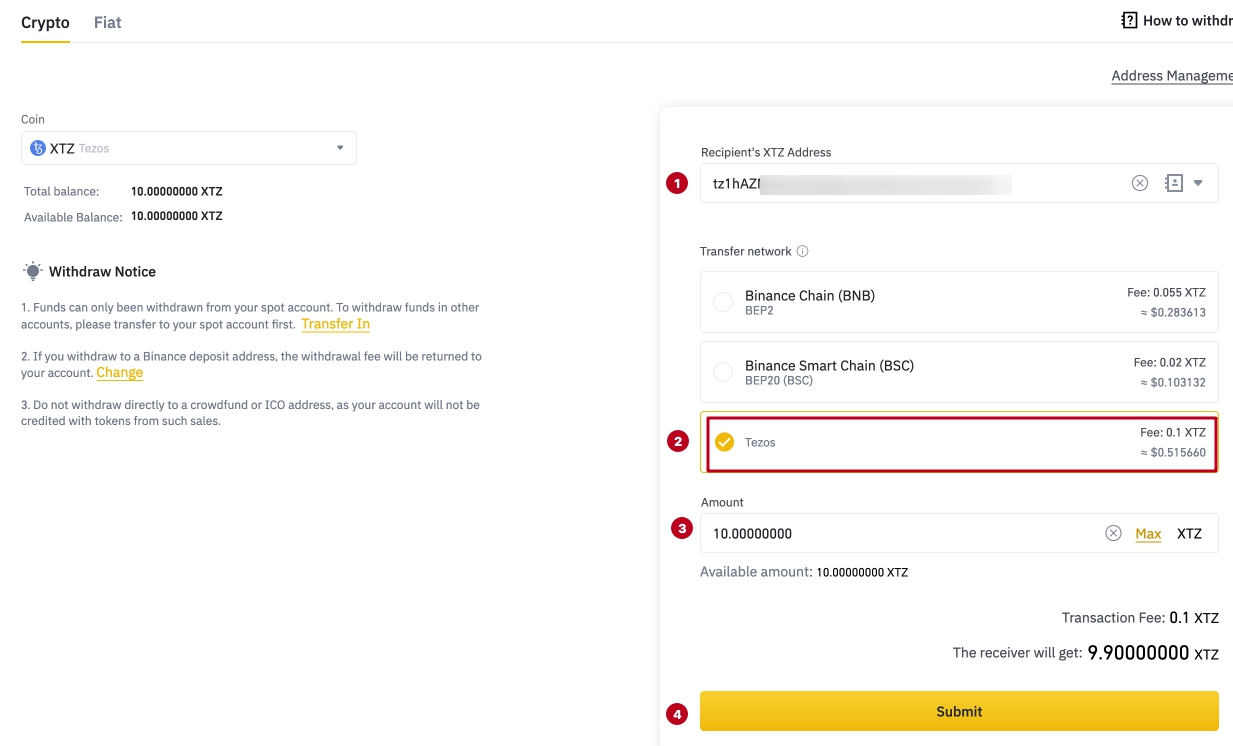Click the Transaction Fee 0.1 XTZ text
Image resolution: width=1233 pixels, height=746 pixels.
tap(1140, 618)
